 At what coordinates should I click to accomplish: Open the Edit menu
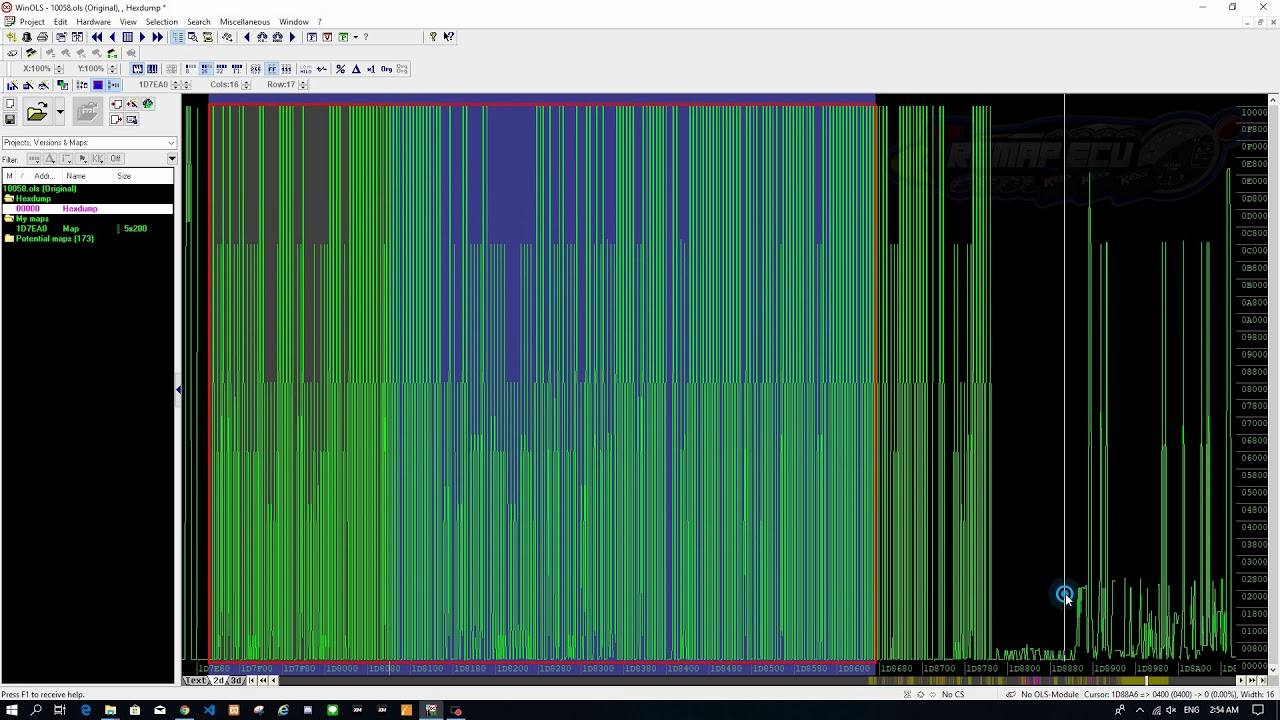point(60,22)
